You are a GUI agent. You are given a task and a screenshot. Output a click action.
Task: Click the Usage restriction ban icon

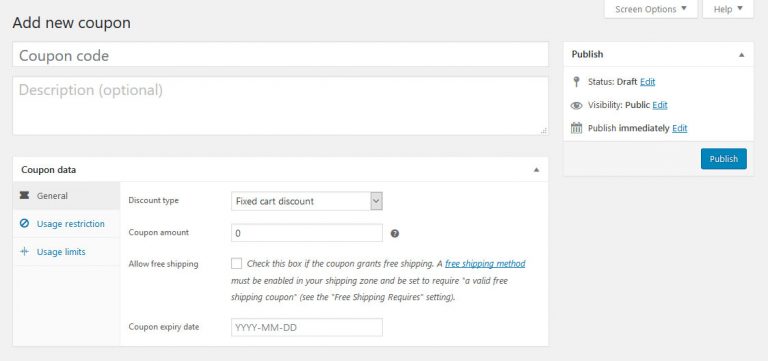[x=24, y=224]
